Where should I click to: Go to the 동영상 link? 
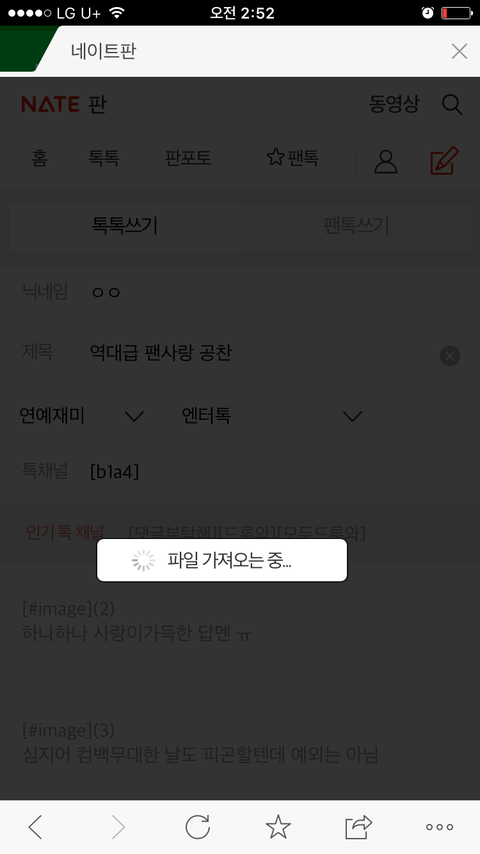394,103
